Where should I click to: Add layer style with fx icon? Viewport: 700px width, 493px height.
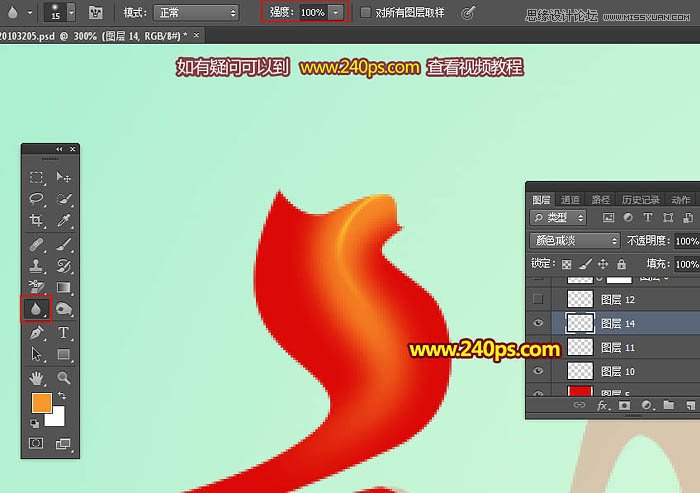point(602,405)
